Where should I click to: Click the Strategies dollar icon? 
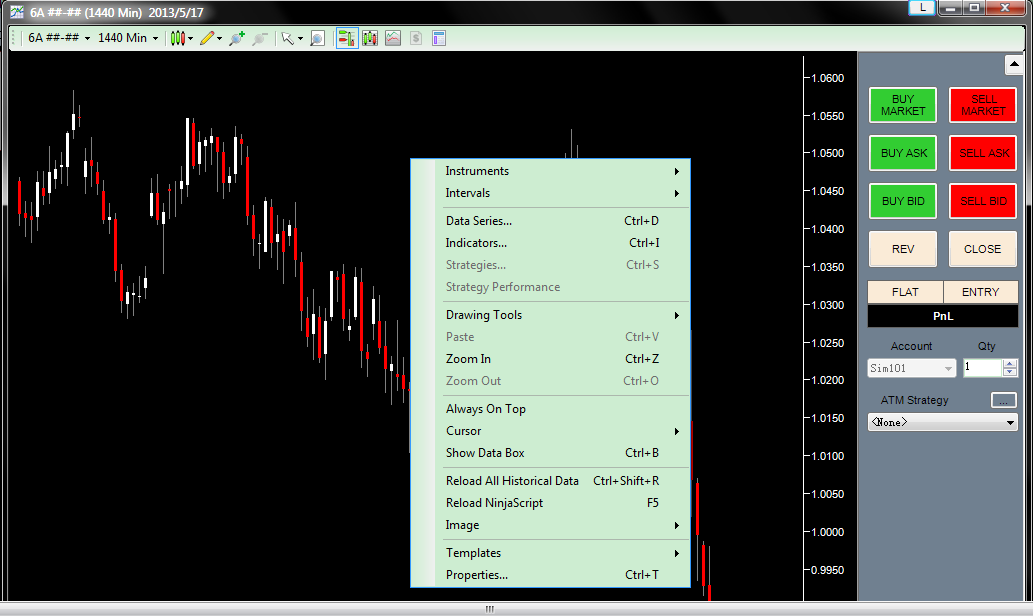416,38
